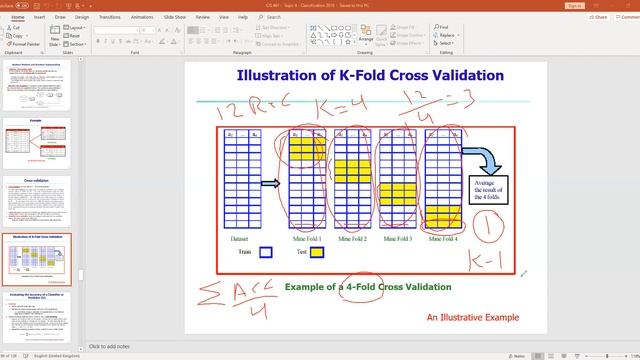This screenshot has width=640, height=360.
Task: Click the Share button
Action: 598,17
